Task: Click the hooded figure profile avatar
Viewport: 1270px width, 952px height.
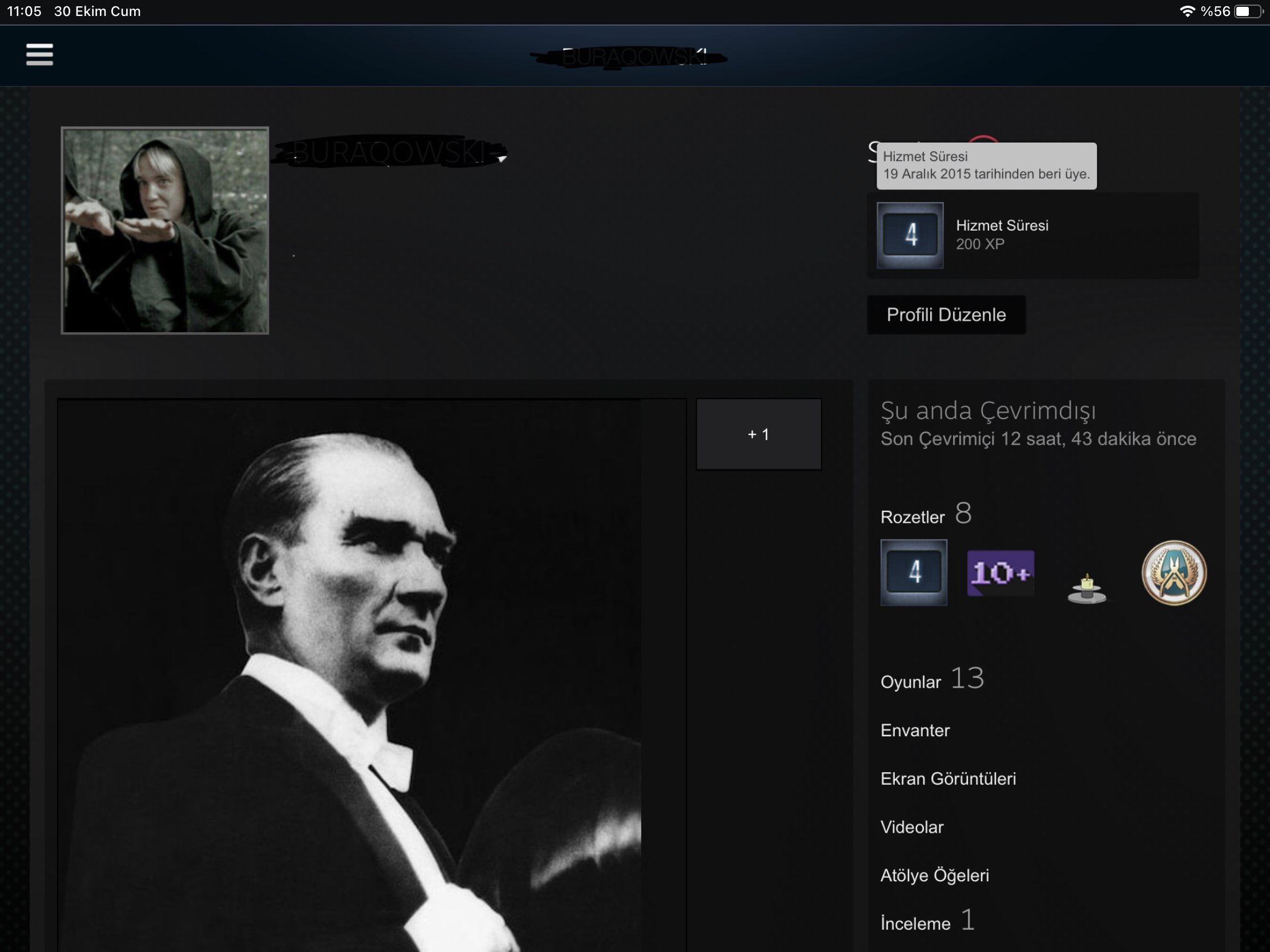Action: [x=165, y=230]
